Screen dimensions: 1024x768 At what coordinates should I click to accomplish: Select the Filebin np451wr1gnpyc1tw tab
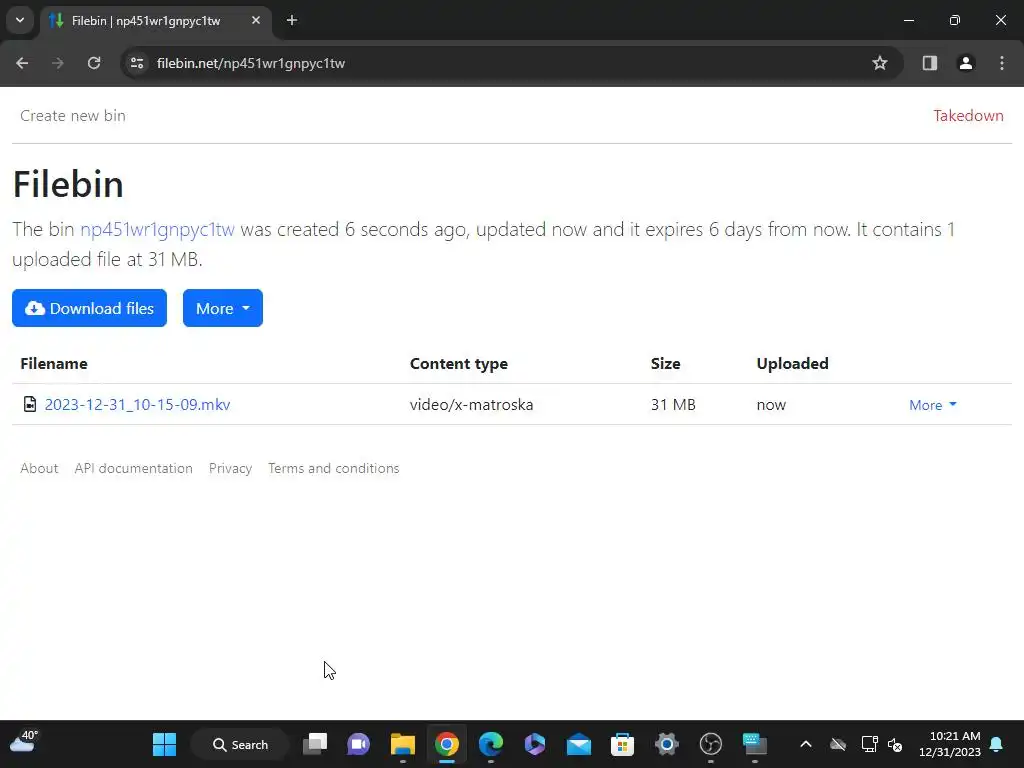pos(155,21)
